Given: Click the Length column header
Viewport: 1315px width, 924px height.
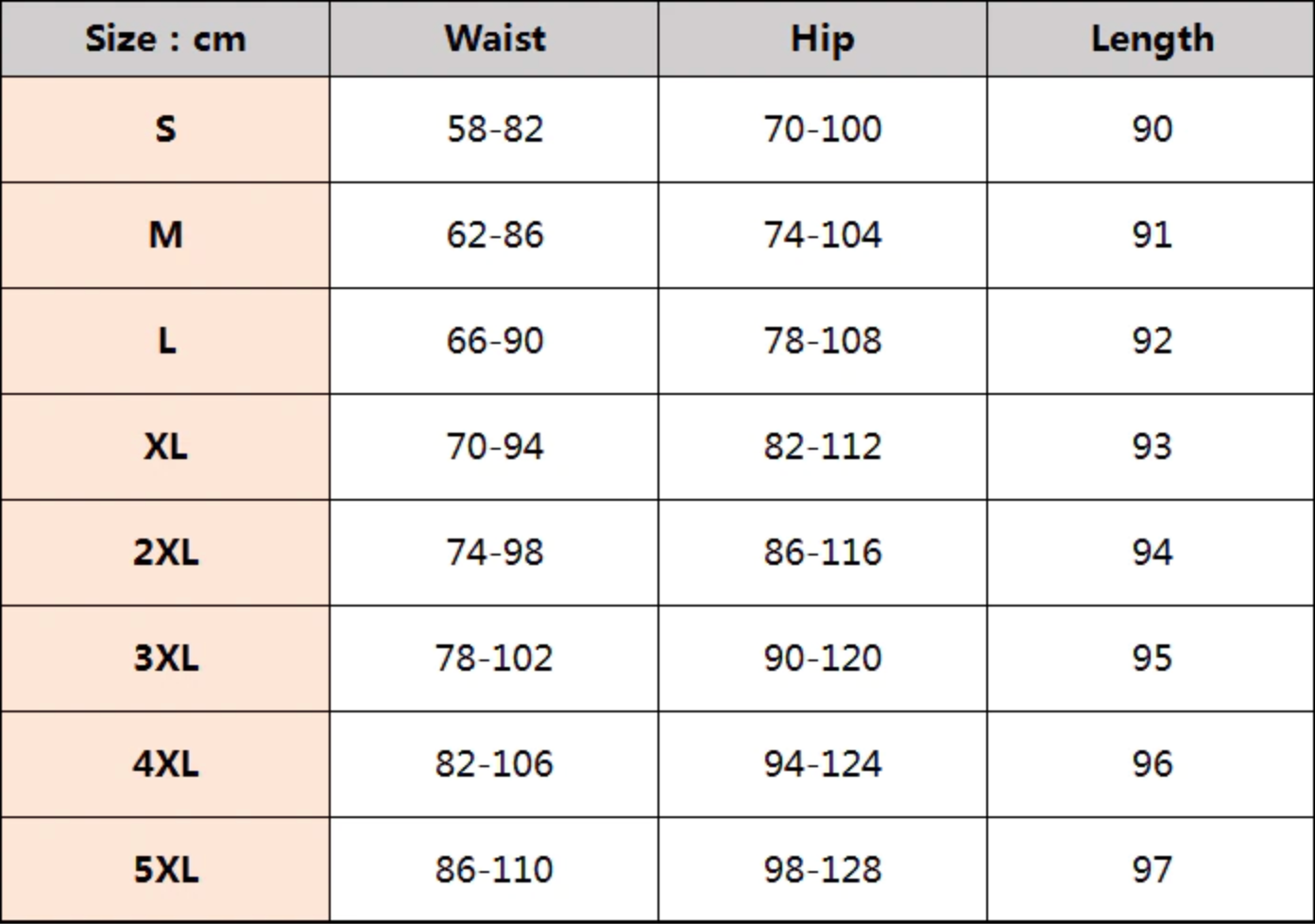Looking at the screenshot, I should tap(1152, 39).
